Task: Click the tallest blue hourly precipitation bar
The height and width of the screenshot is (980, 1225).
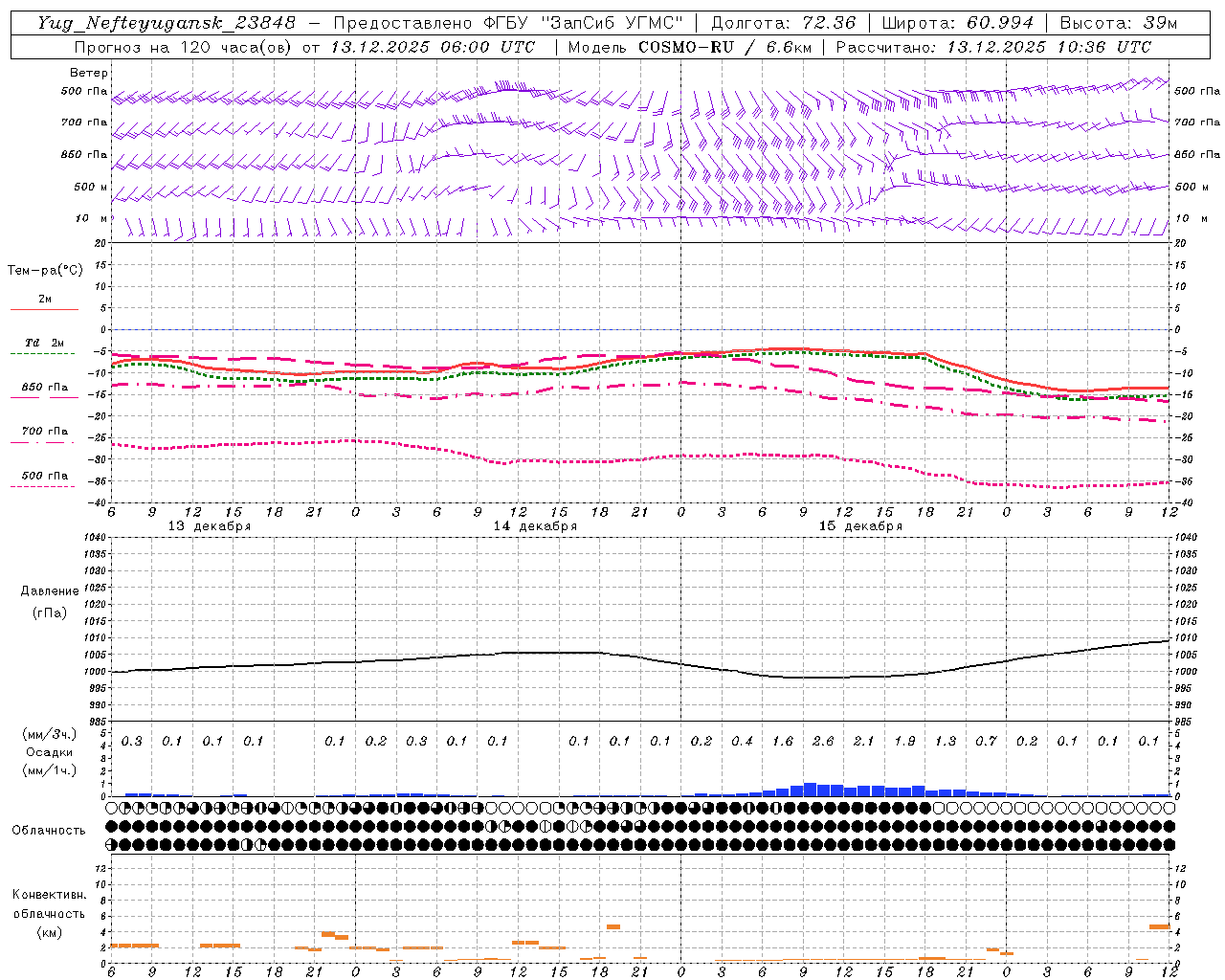Action: pyautogui.click(x=810, y=790)
